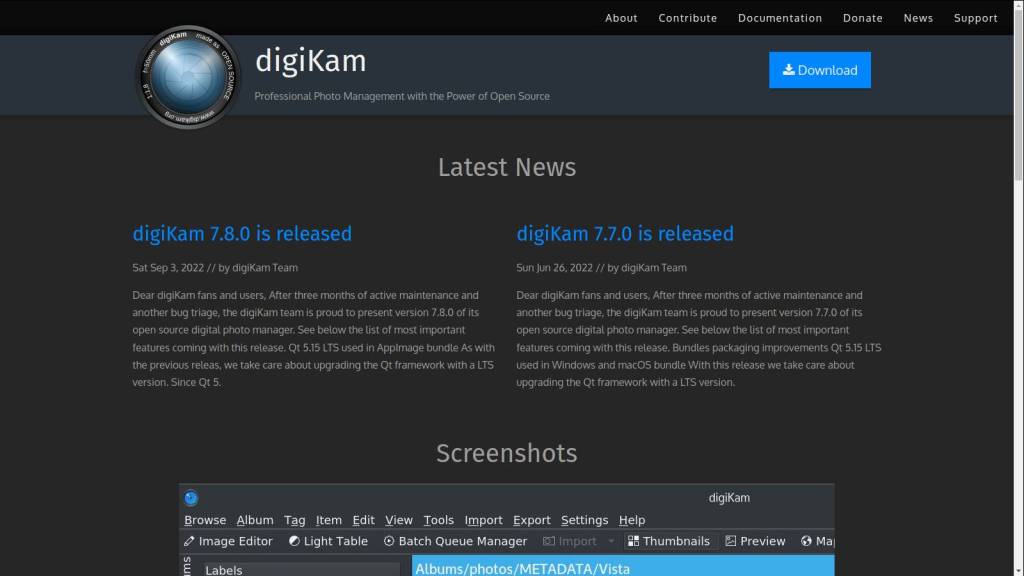Click the Light Table icon
Viewport: 1024px width, 576px height.
(295, 541)
